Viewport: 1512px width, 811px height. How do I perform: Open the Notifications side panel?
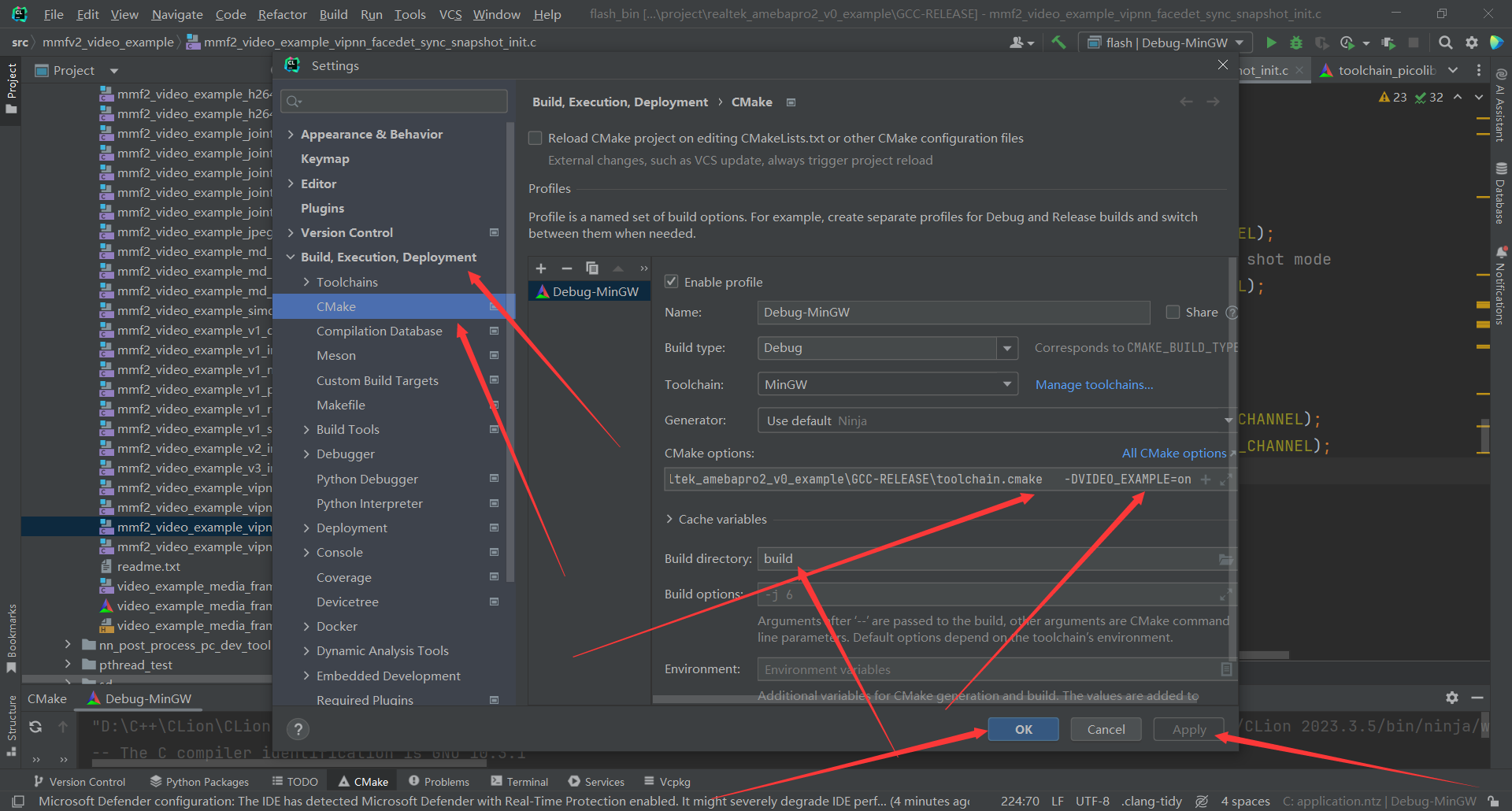point(1501,285)
